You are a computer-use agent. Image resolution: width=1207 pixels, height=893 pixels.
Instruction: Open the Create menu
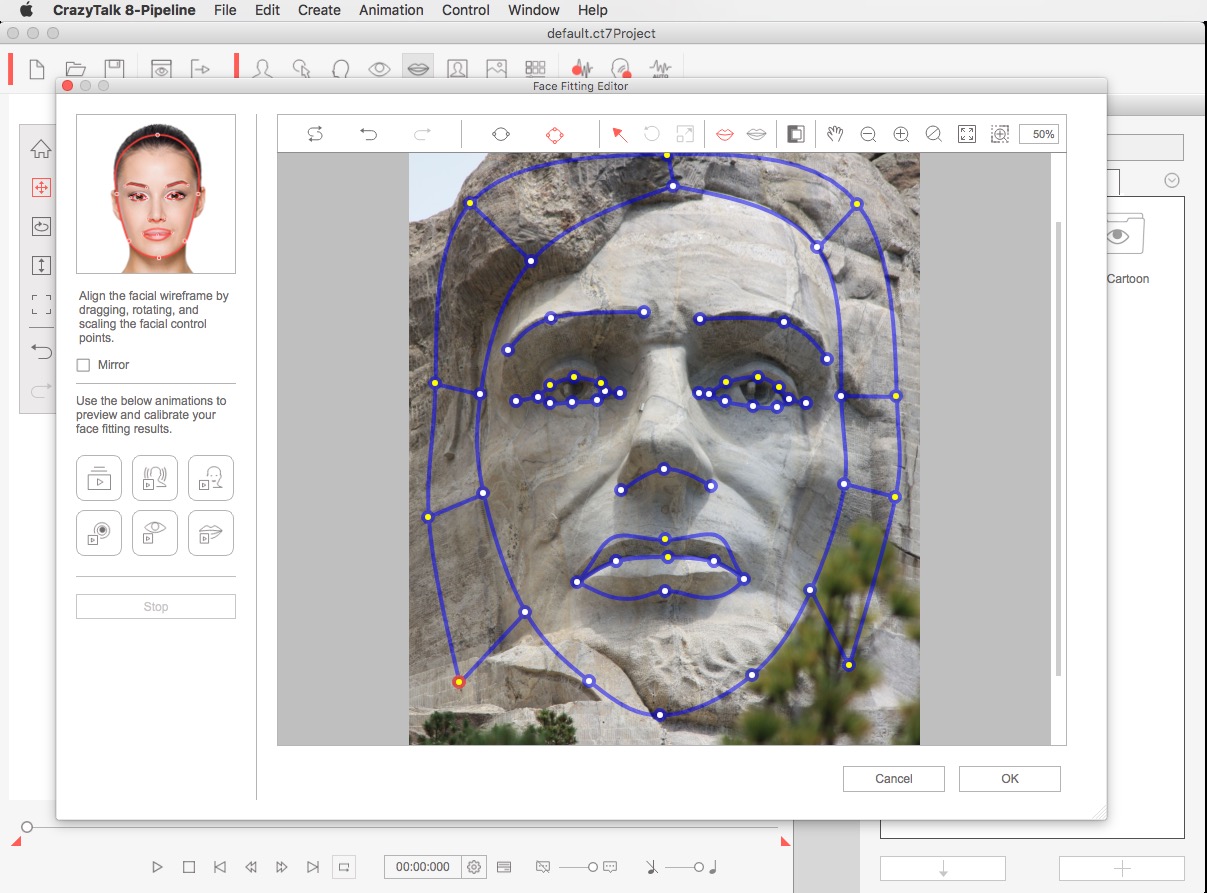[x=319, y=10]
